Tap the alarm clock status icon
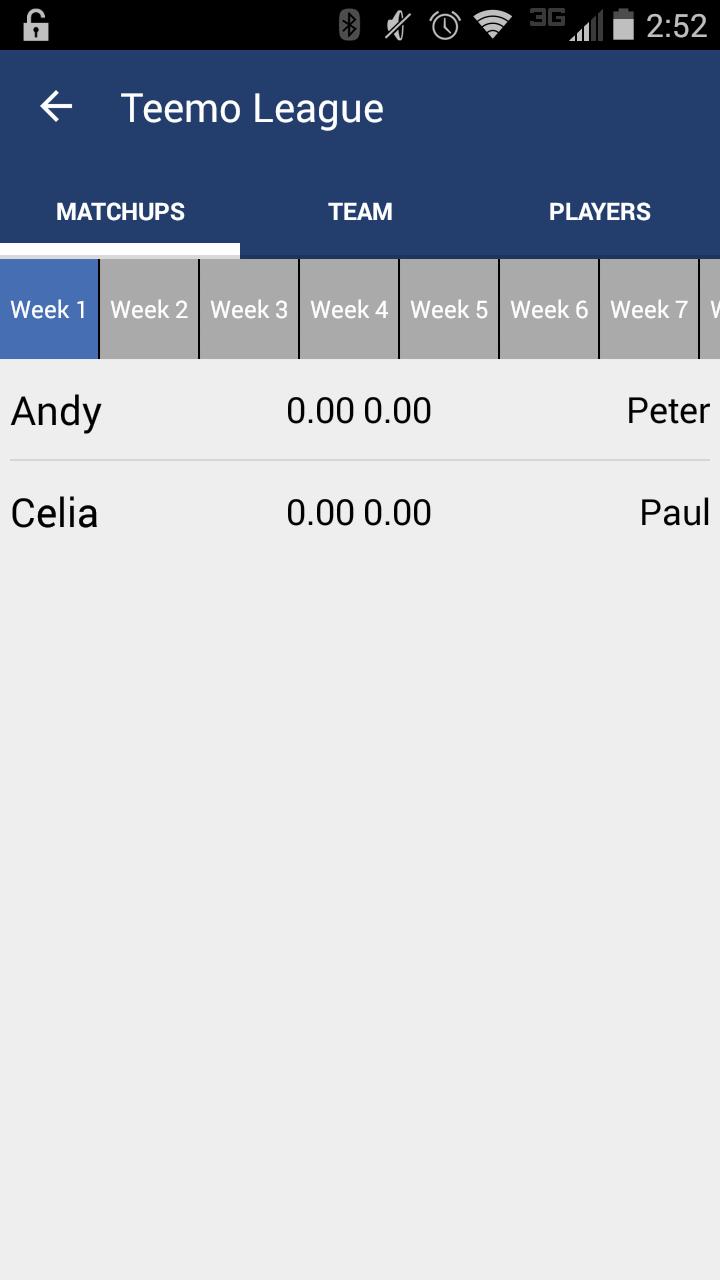 point(444,25)
